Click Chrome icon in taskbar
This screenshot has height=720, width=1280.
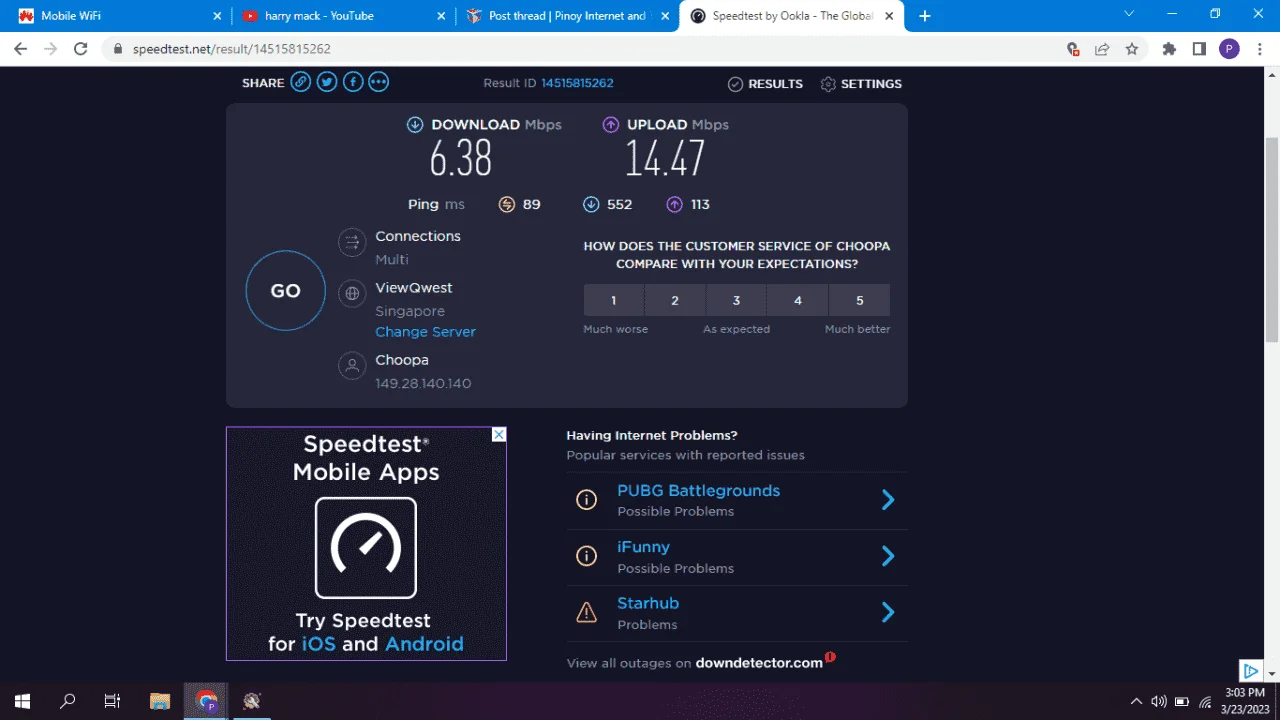[x=207, y=701]
